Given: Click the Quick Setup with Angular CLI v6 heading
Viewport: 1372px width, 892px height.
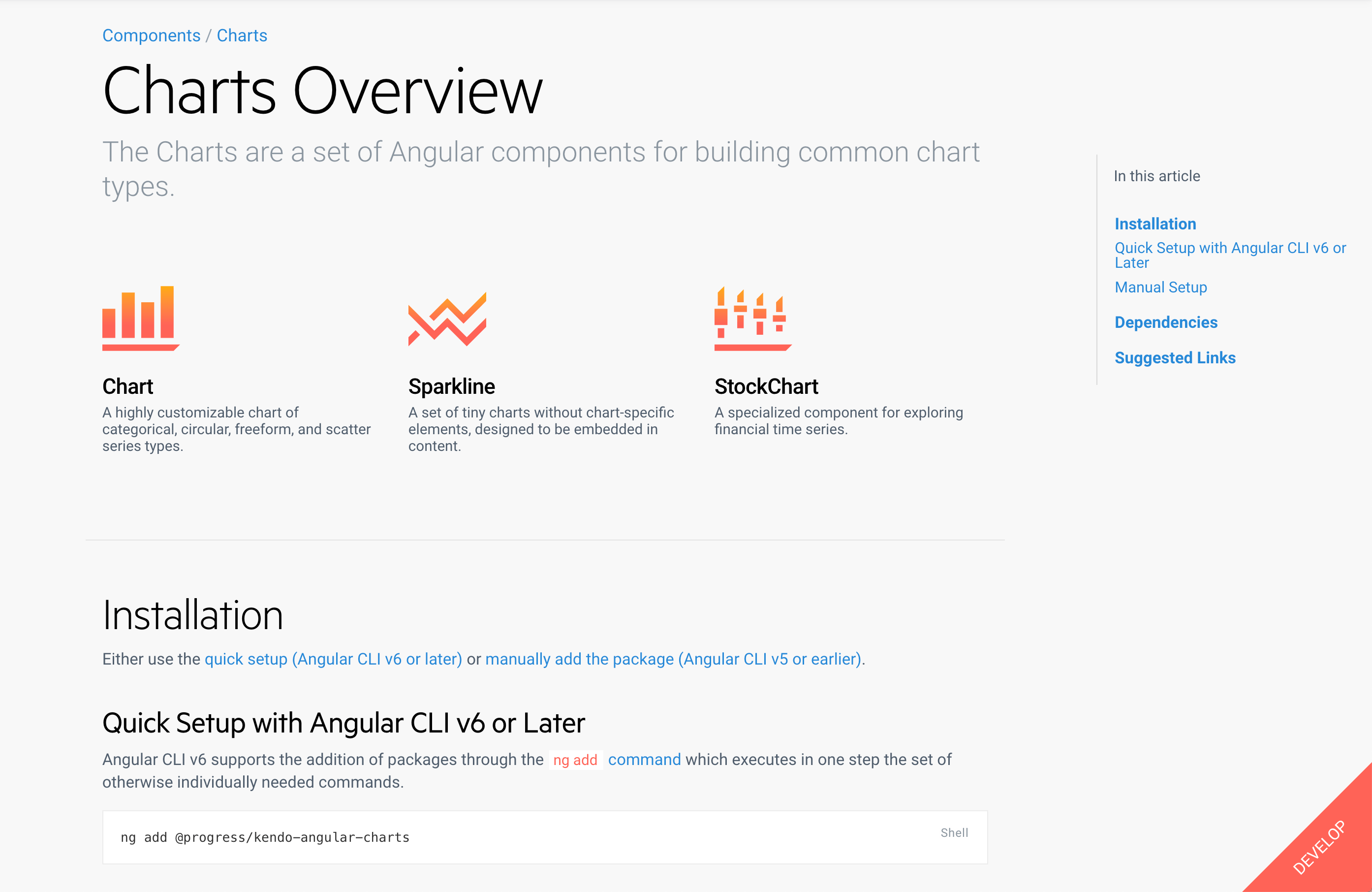Looking at the screenshot, I should coord(343,723).
